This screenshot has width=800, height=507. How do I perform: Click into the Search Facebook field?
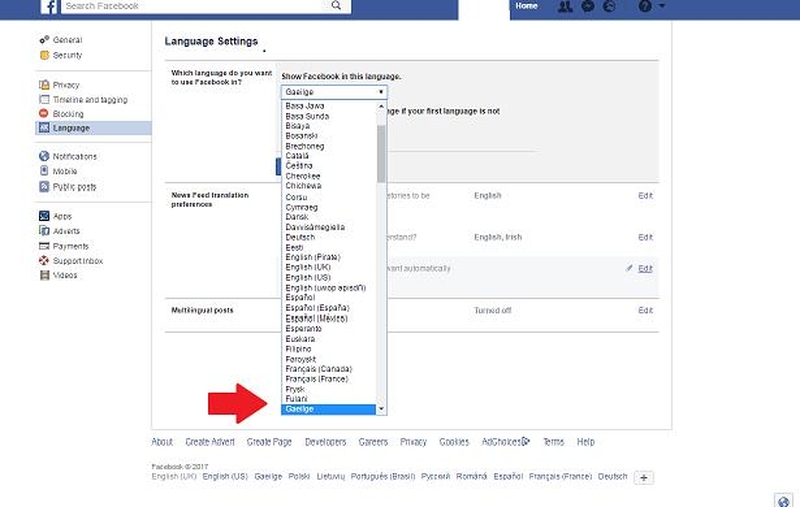pos(195,7)
